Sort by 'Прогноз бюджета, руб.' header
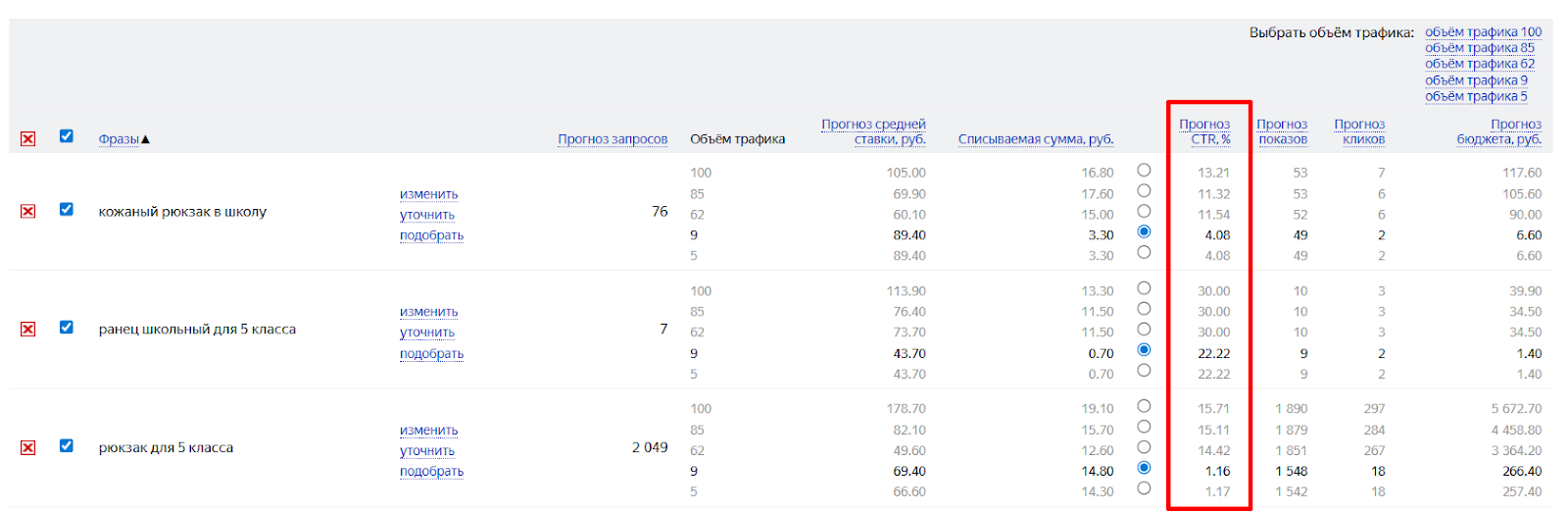Screen dimensions: 1568x512 click(1499, 131)
